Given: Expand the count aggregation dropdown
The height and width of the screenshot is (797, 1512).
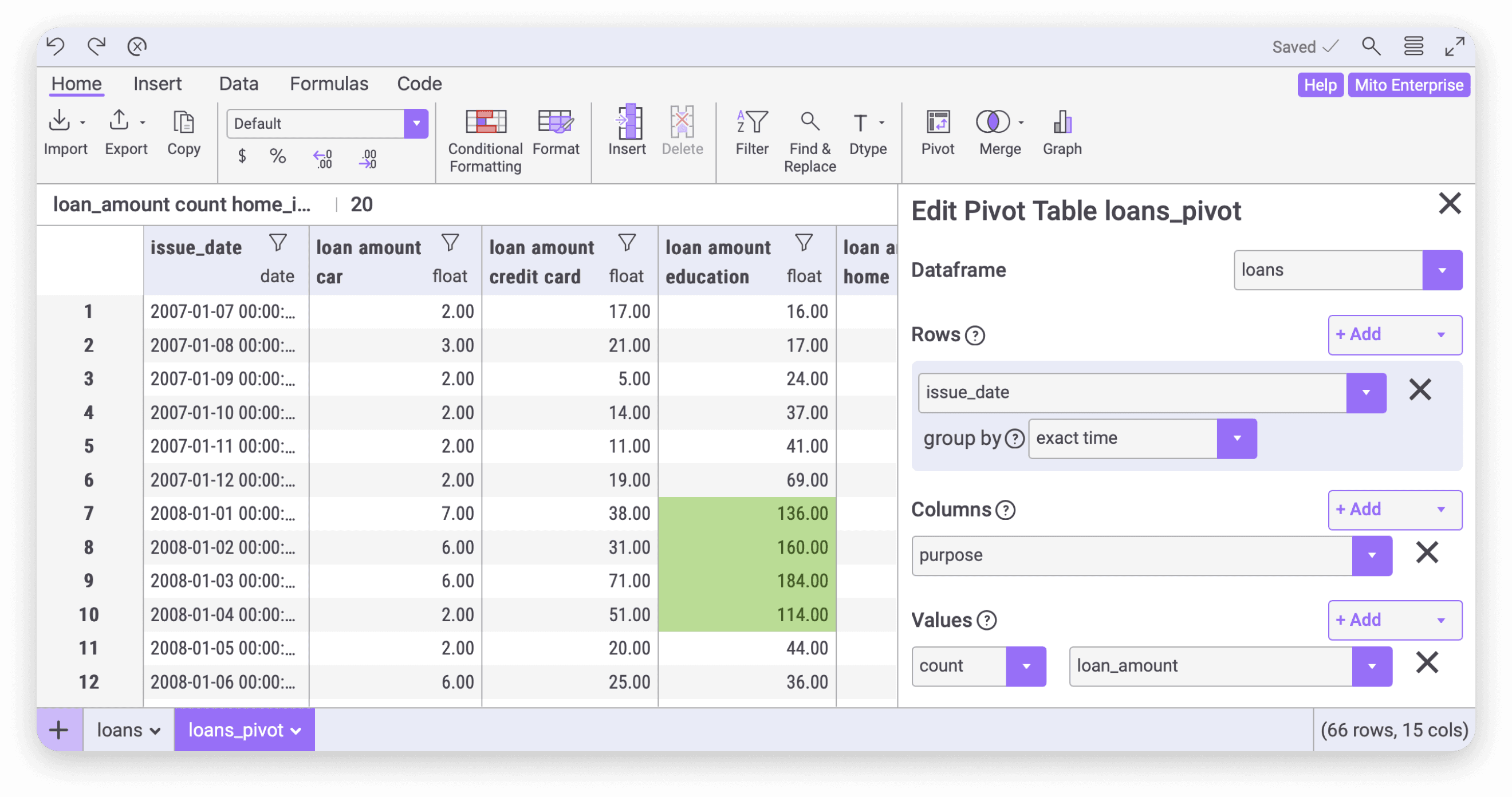Looking at the screenshot, I should click(x=1026, y=666).
